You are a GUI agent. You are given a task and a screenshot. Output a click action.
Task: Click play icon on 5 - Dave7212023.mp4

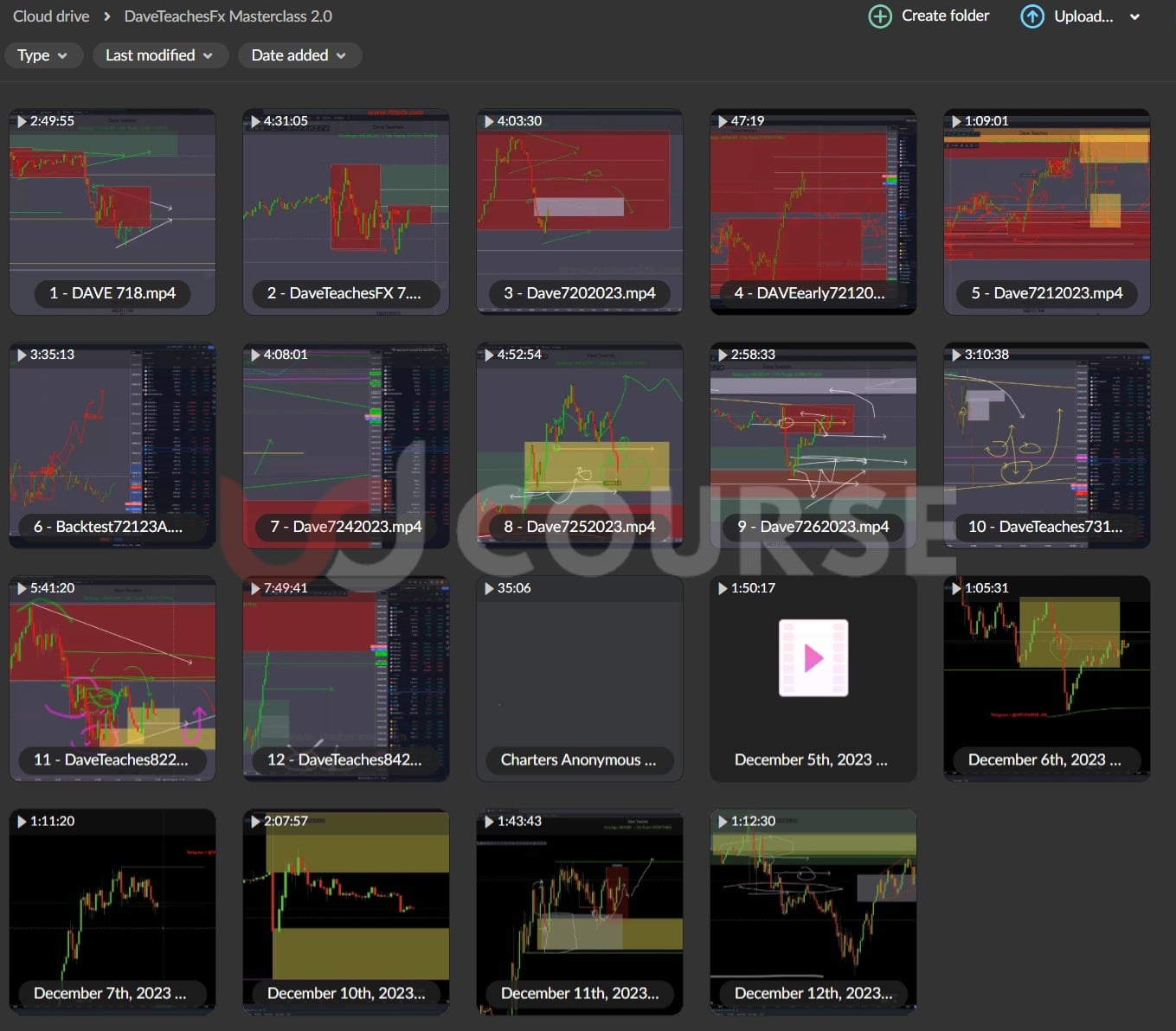pyautogui.click(x=956, y=121)
